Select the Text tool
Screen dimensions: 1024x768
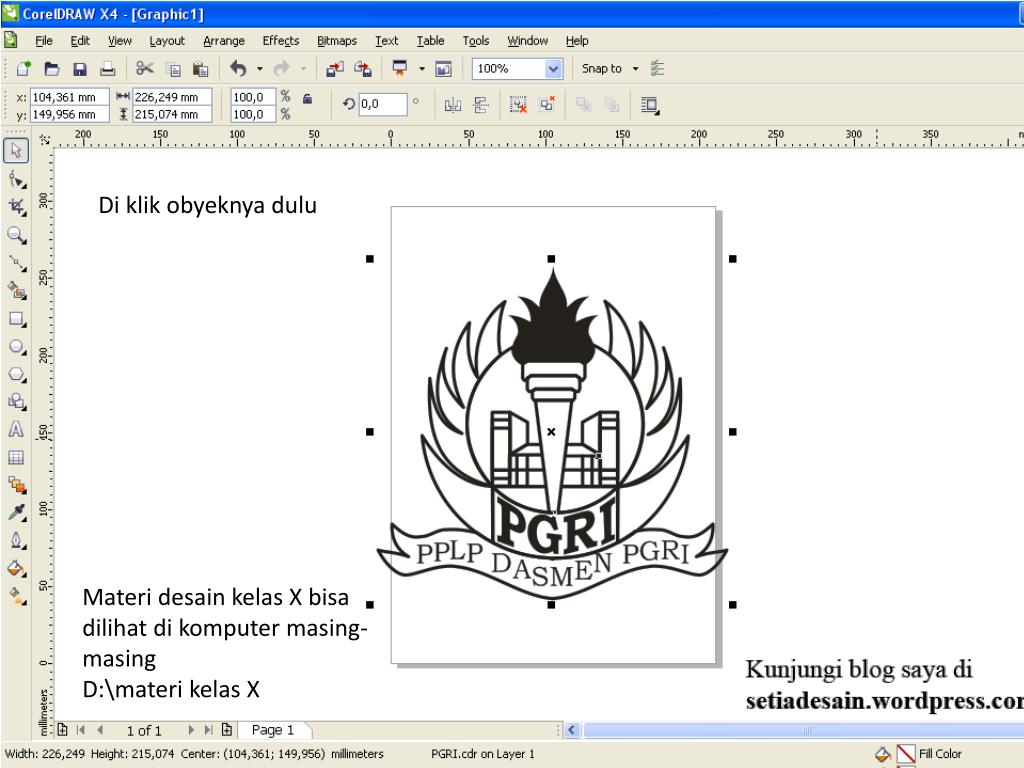(x=16, y=430)
